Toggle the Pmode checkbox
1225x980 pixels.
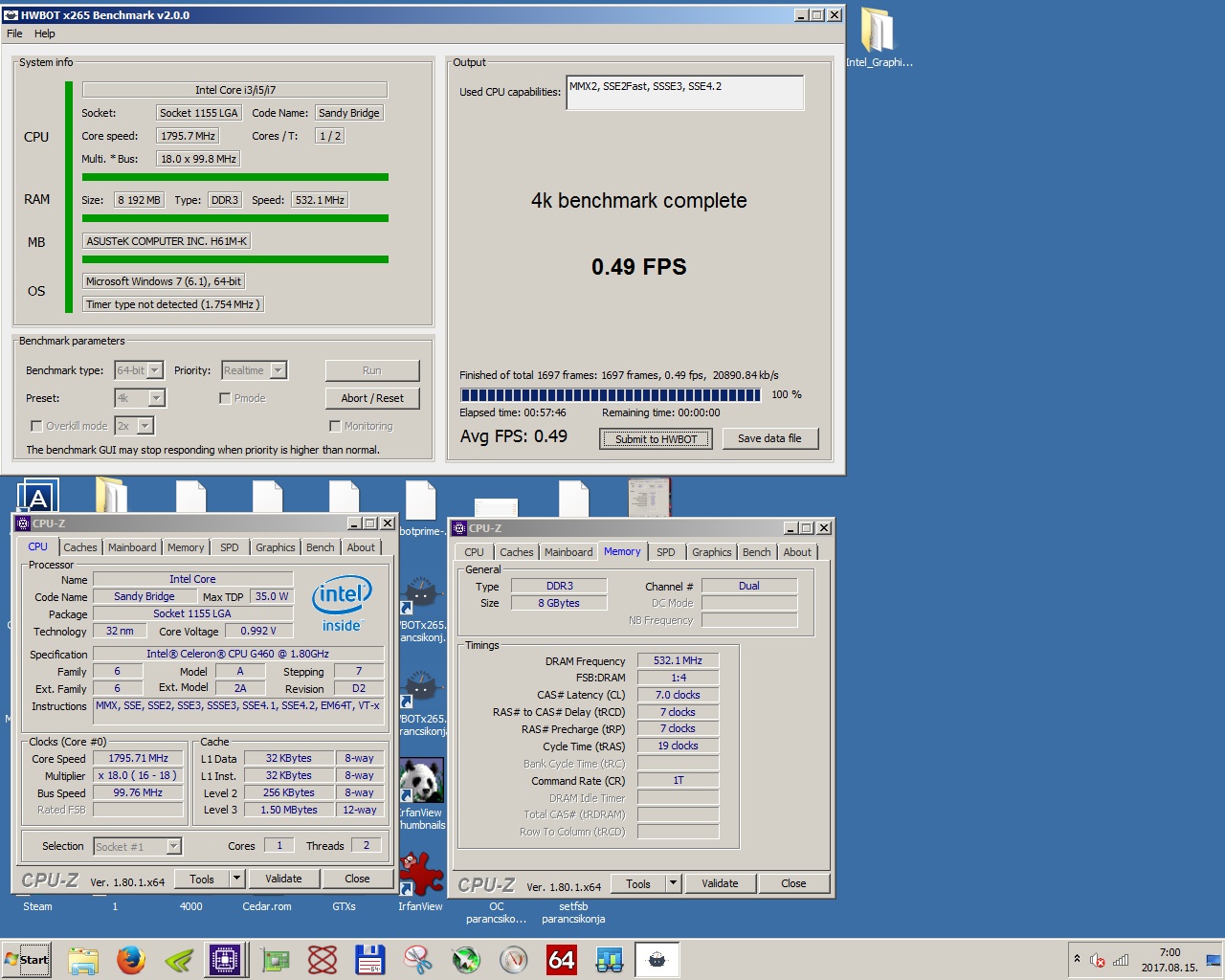(x=225, y=398)
